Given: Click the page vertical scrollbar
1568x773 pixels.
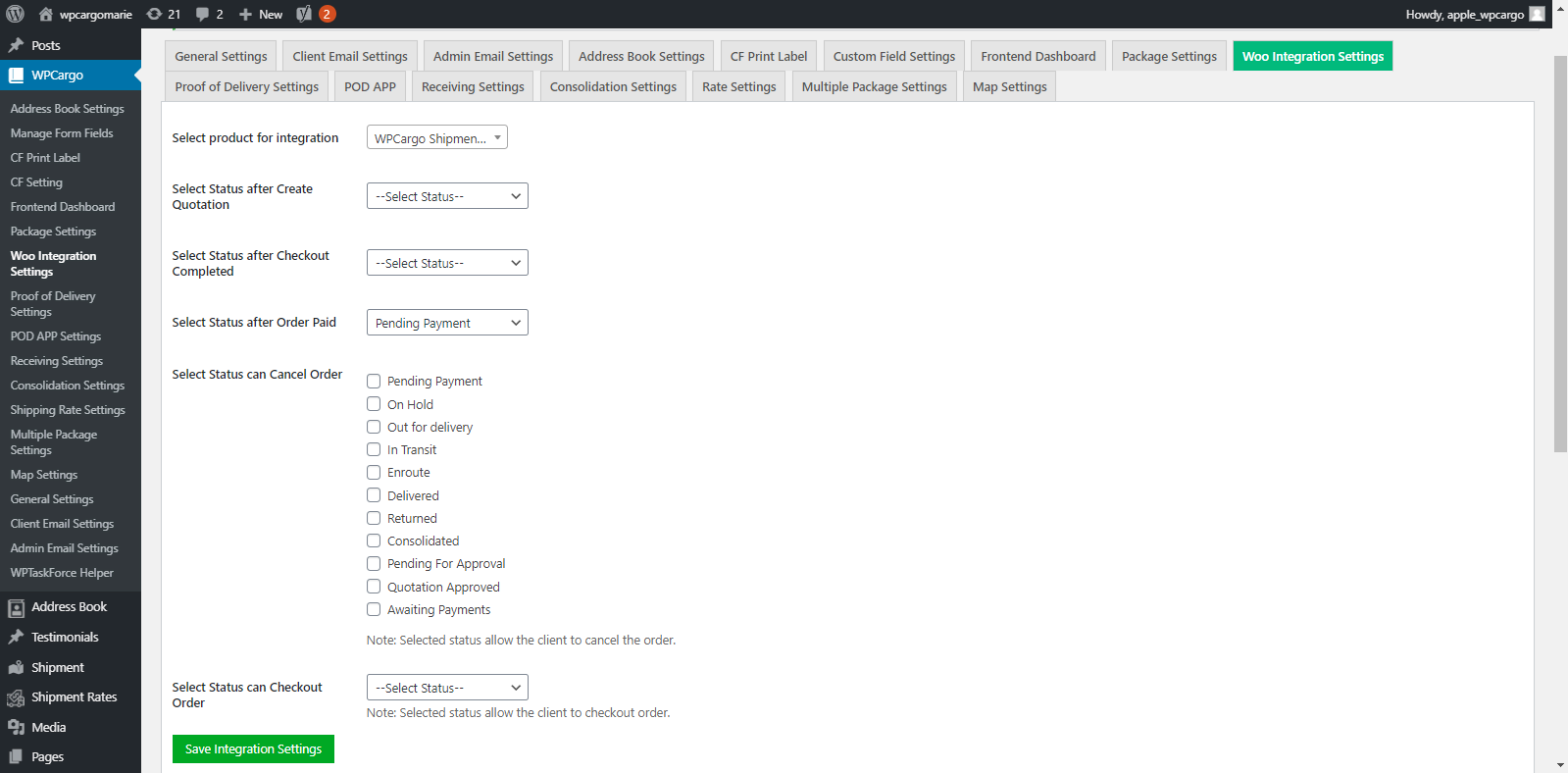Looking at the screenshot, I should coord(1560,255).
